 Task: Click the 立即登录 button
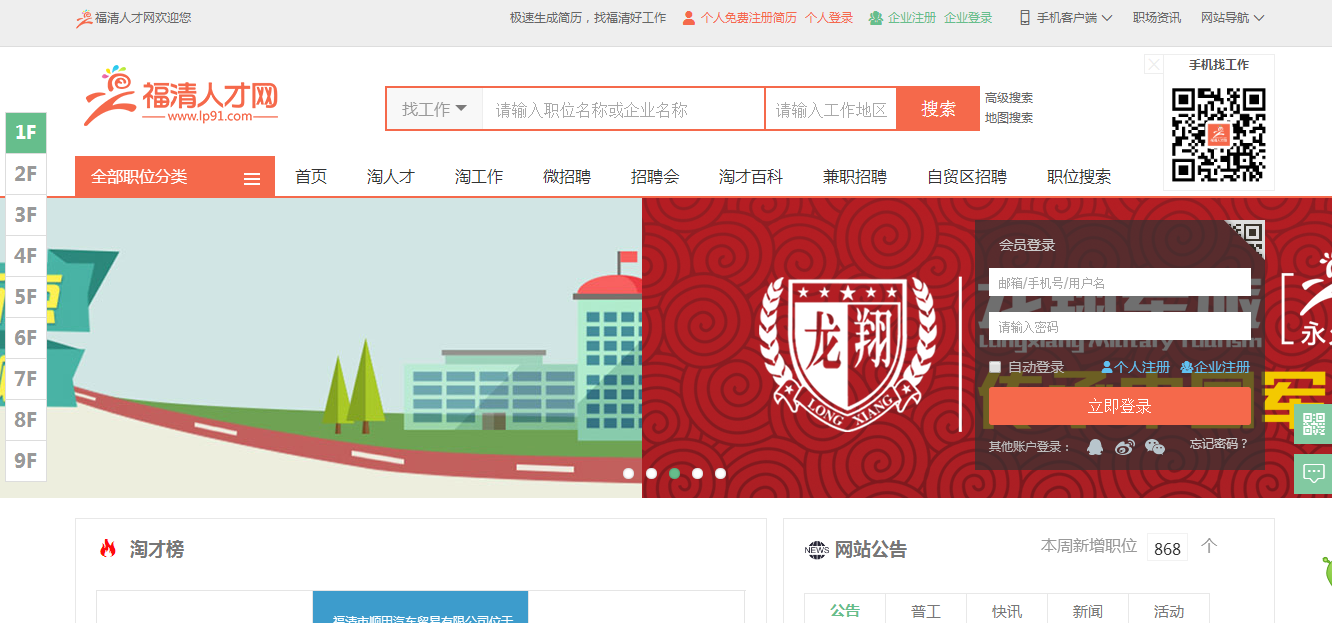[x=1120, y=406]
